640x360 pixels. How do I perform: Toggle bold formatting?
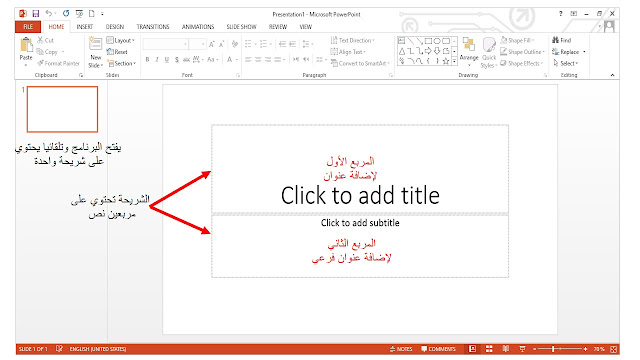(x=147, y=60)
